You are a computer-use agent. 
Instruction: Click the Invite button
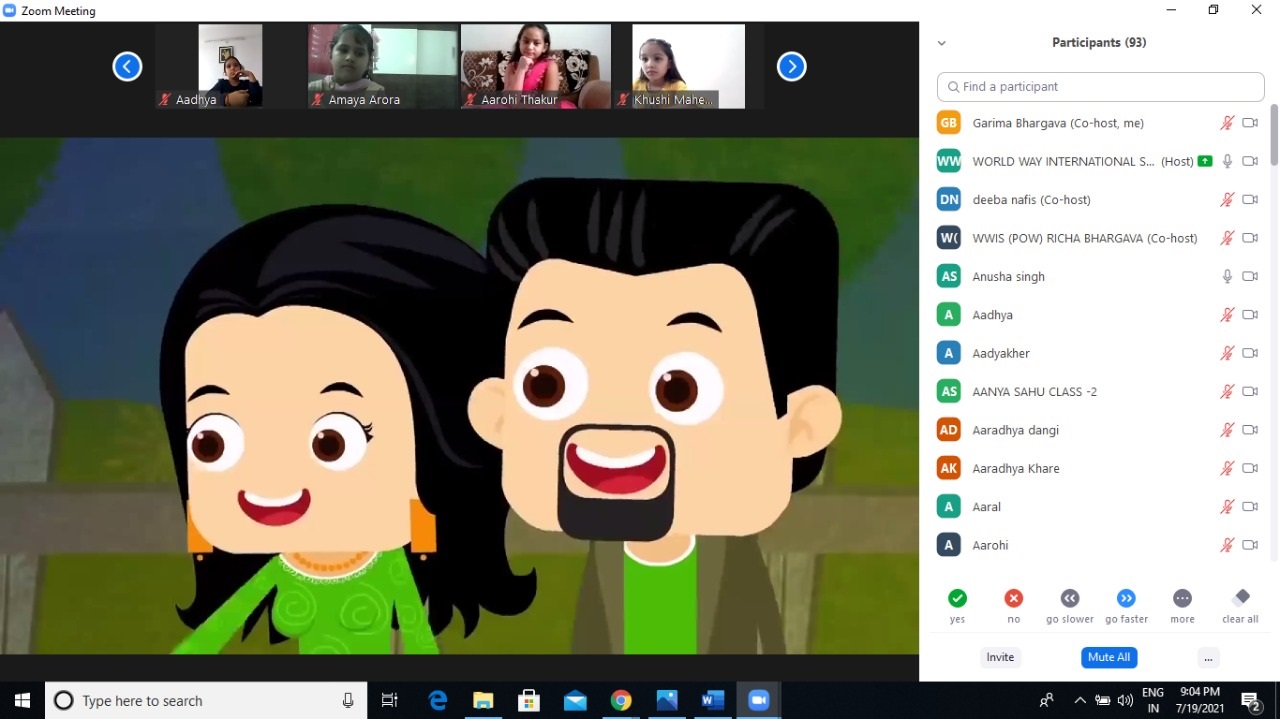(x=1000, y=657)
